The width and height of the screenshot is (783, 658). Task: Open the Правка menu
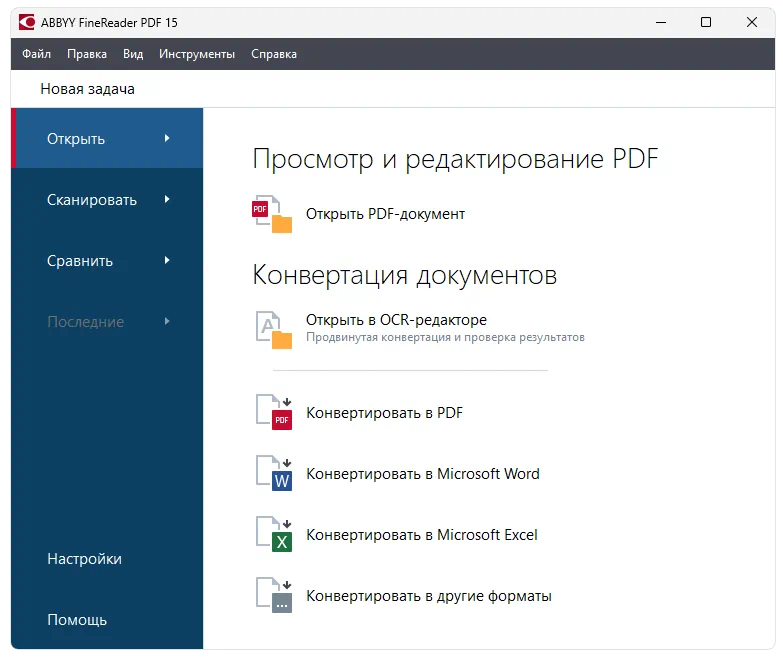87,54
